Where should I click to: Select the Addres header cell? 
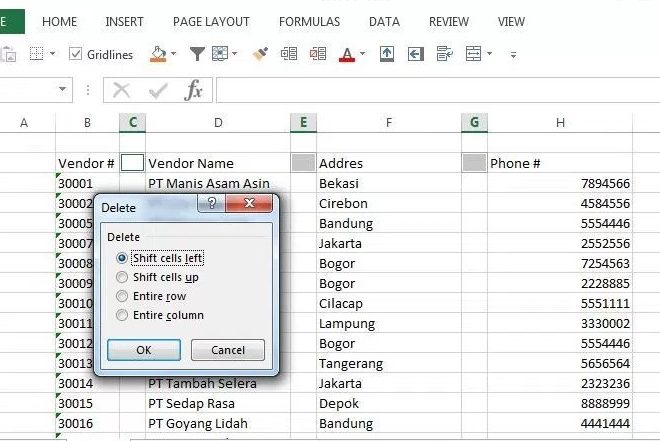tap(389, 163)
